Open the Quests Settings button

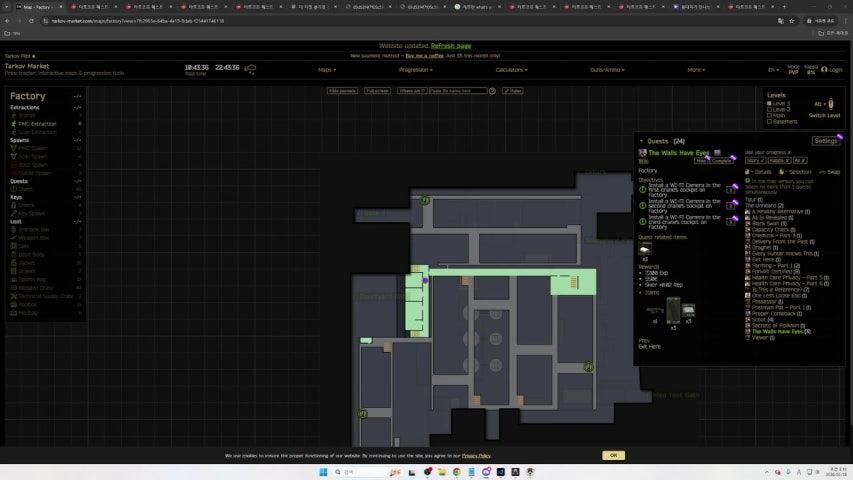pos(825,141)
